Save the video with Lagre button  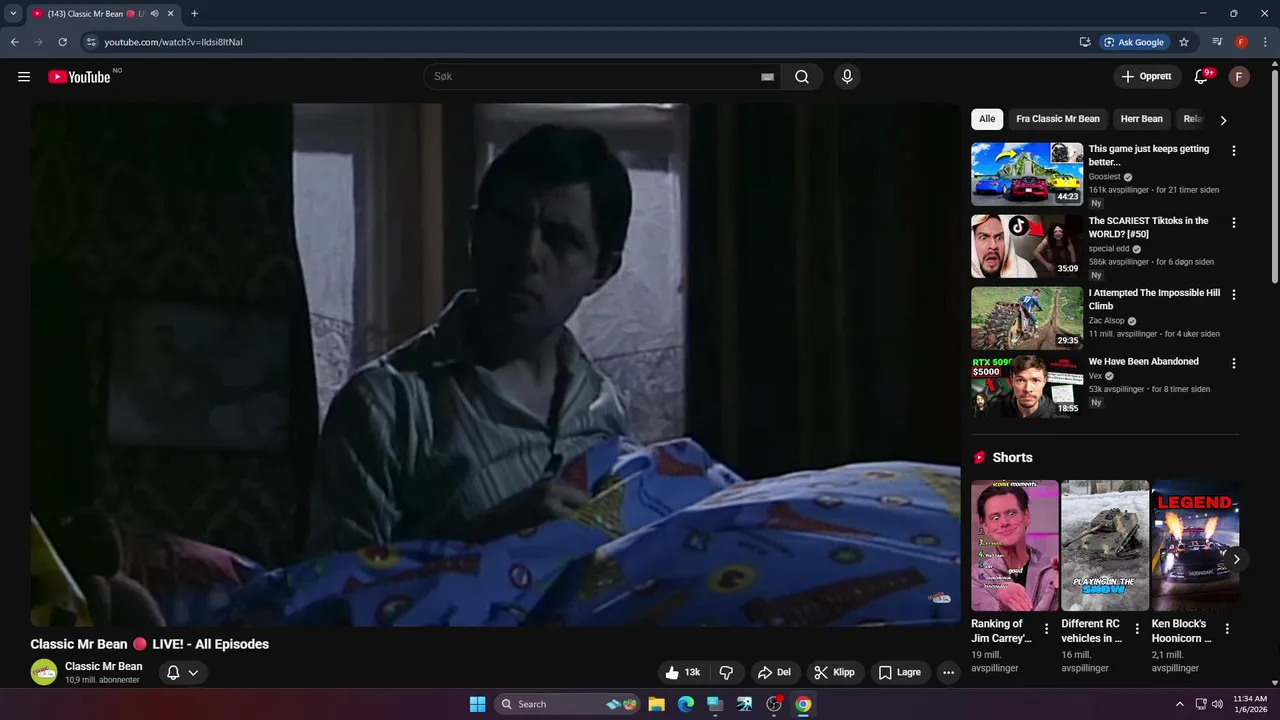pos(900,672)
